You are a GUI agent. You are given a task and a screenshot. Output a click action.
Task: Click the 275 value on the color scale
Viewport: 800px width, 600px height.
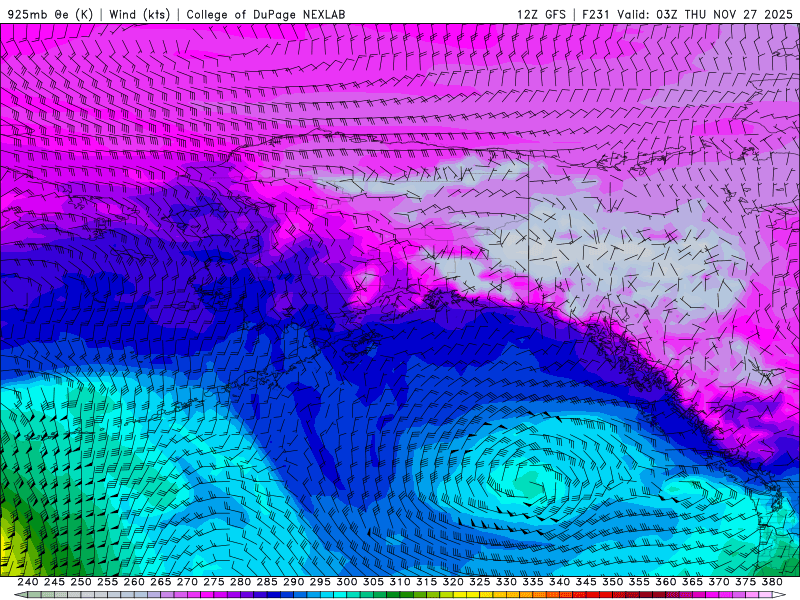pos(214,582)
